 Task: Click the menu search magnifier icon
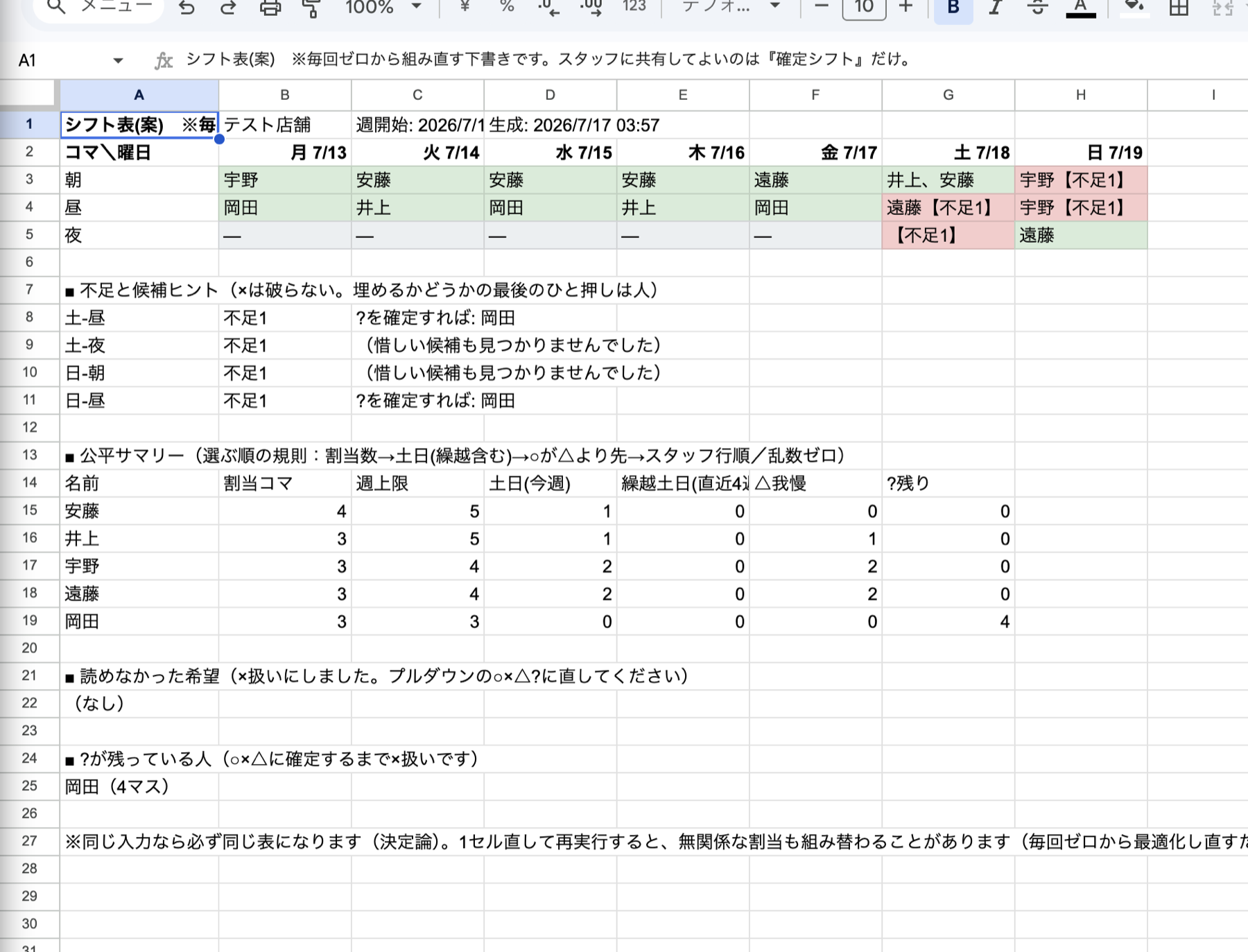pos(55,7)
